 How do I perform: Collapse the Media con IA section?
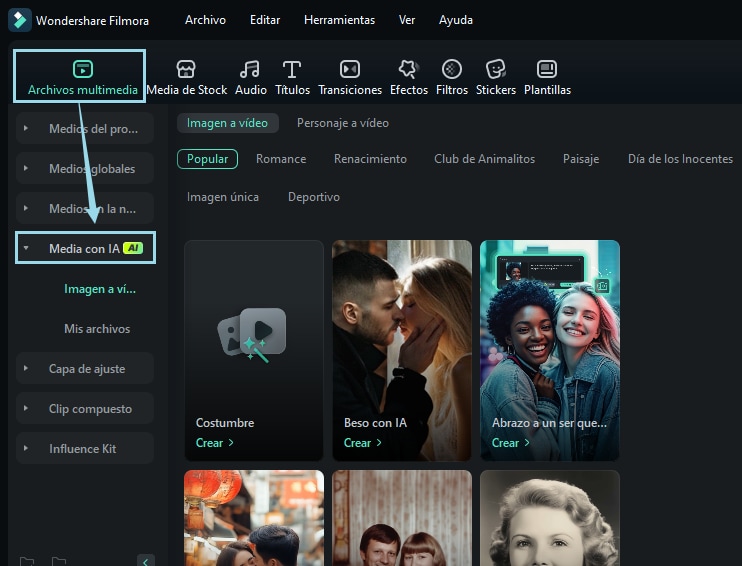tap(26, 248)
